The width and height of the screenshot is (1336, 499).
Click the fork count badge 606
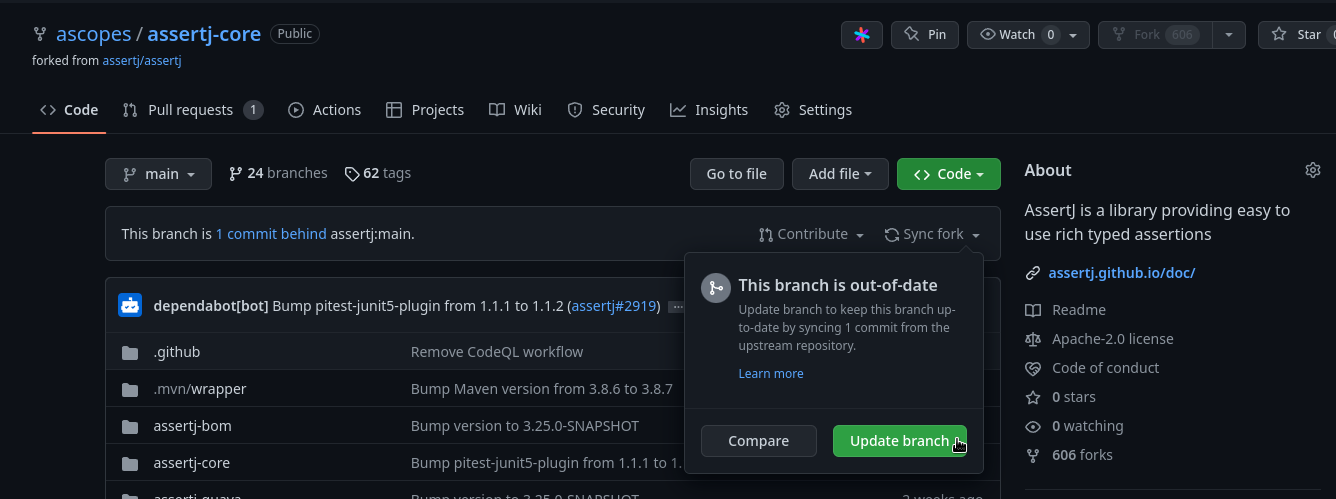(x=1182, y=34)
